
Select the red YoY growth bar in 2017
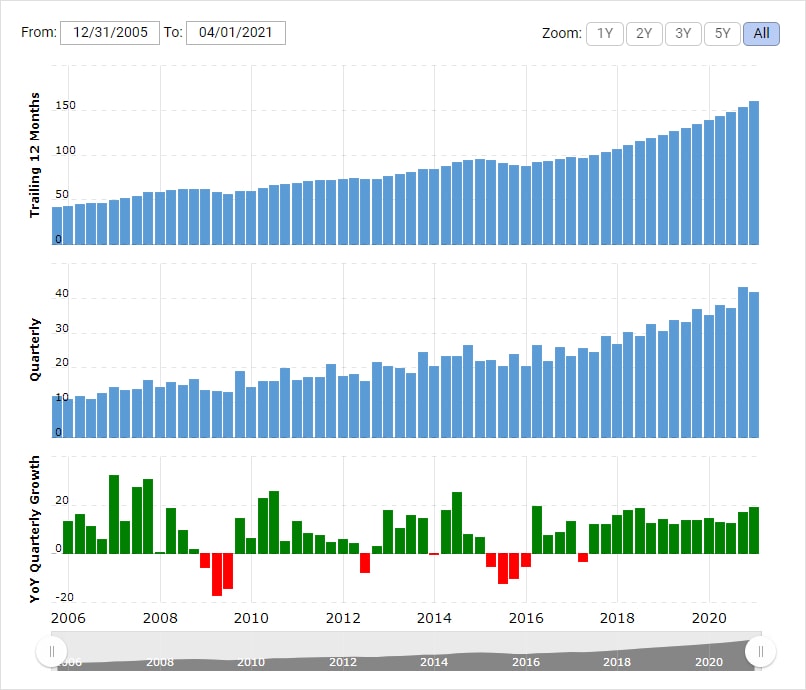[x=583, y=557]
